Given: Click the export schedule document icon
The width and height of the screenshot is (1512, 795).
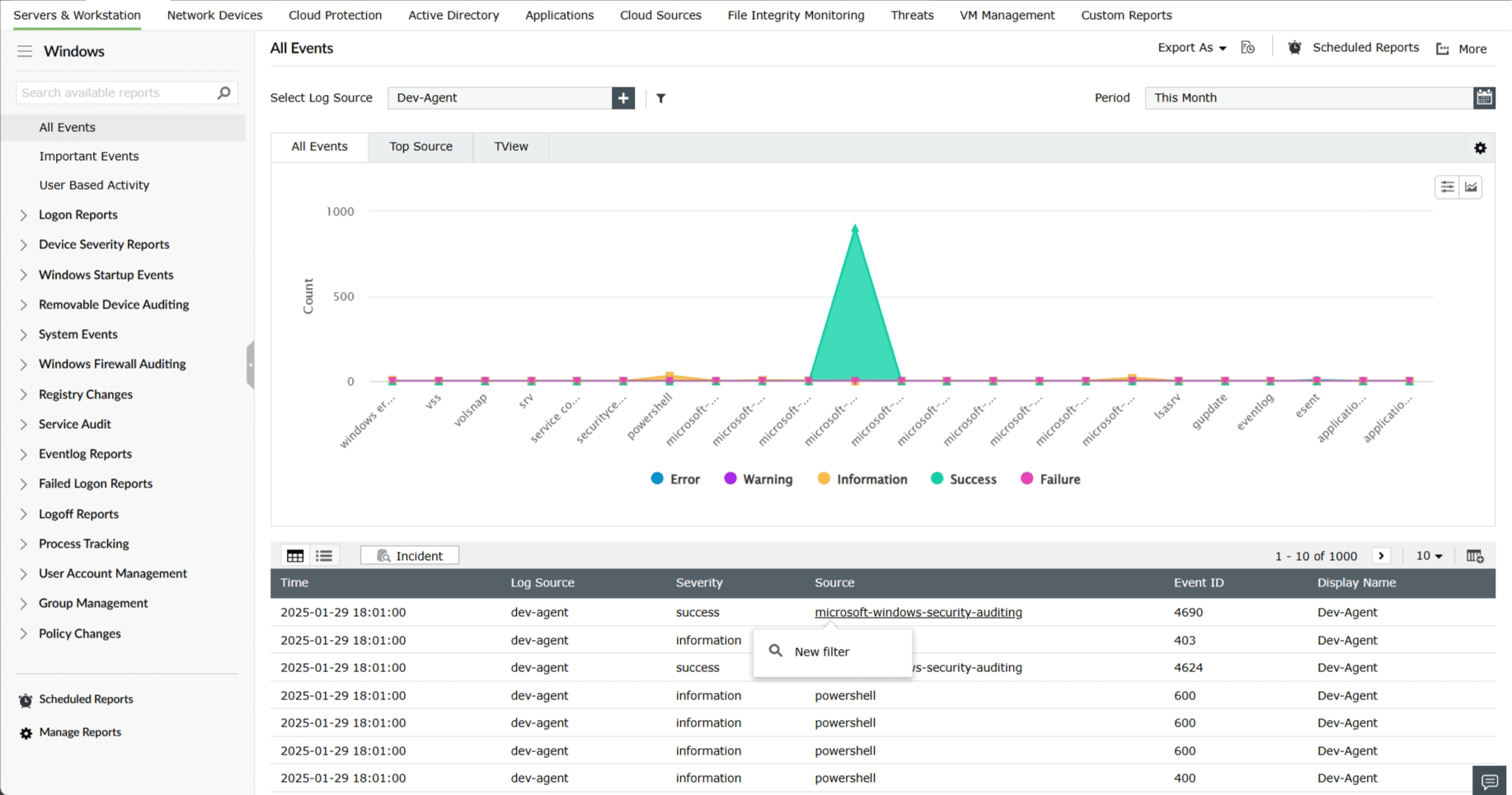Looking at the screenshot, I should point(1247,47).
